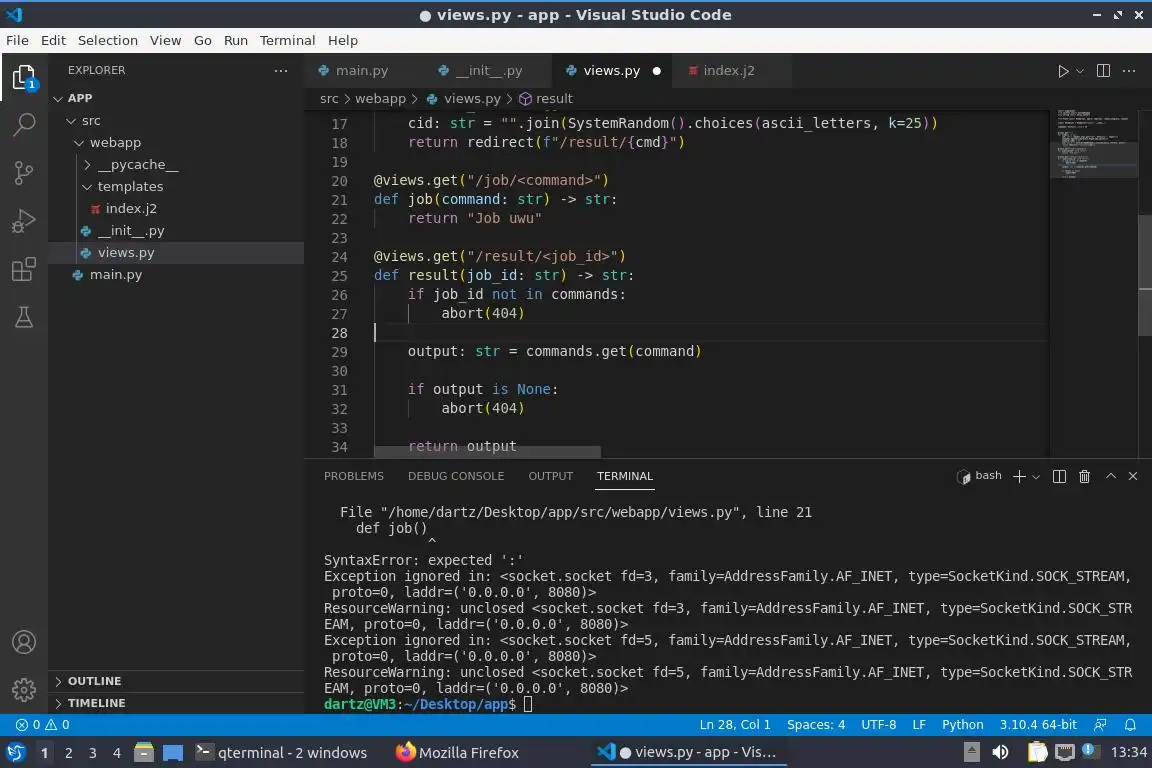1152x768 pixels.
Task: Kill terminal with trash icon
Action: click(x=1084, y=476)
